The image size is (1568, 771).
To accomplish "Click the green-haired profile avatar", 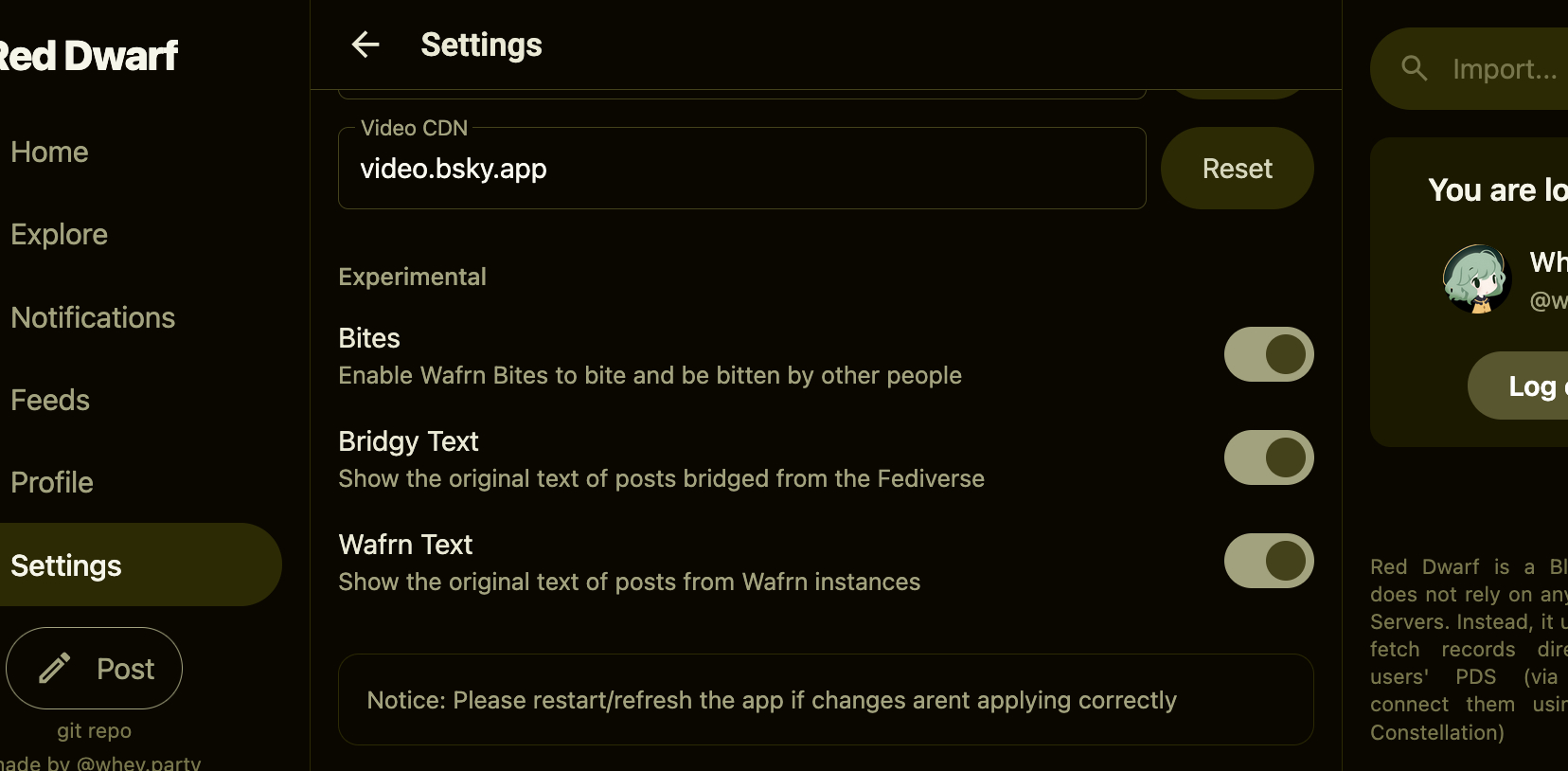I will (1476, 278).
